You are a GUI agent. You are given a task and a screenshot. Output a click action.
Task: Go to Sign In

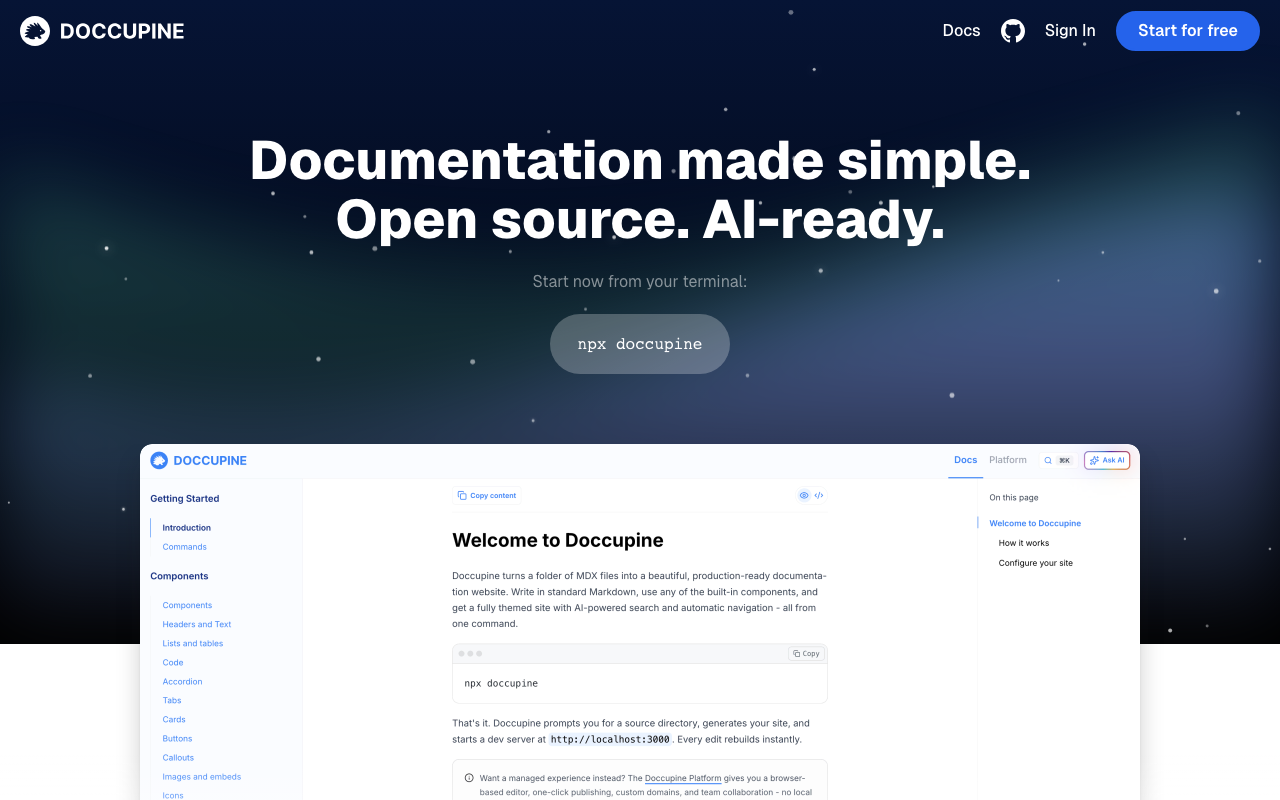1070,31
